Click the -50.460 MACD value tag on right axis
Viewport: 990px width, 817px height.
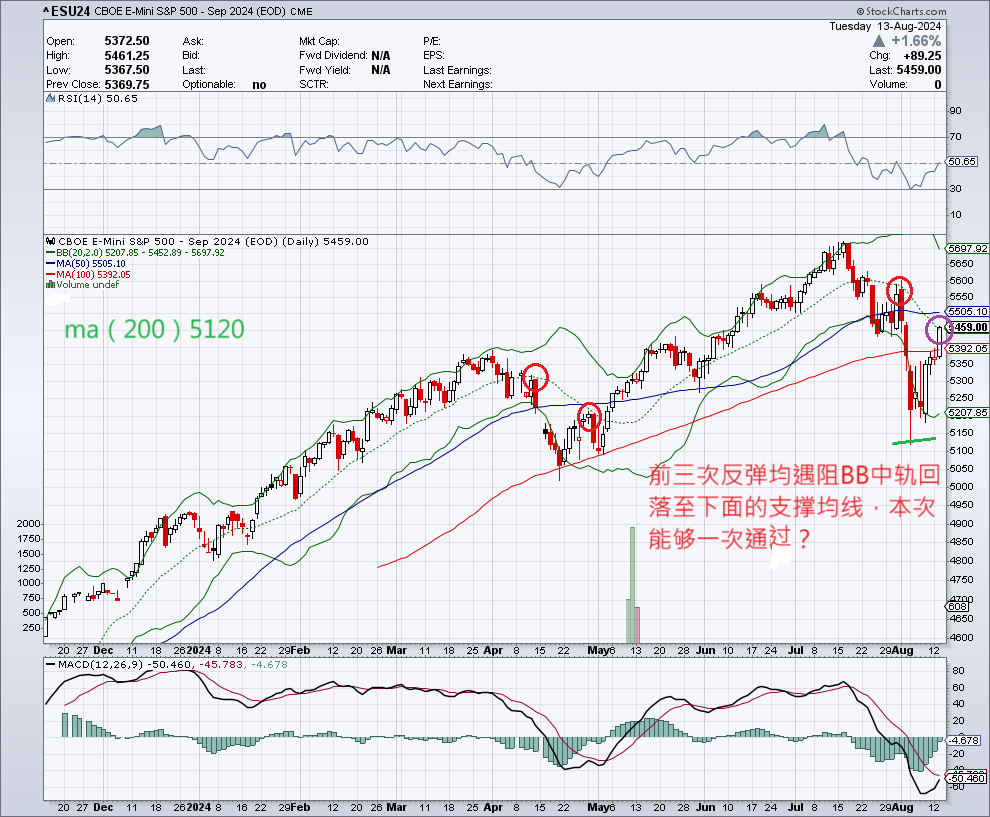[x=967, y=778]
